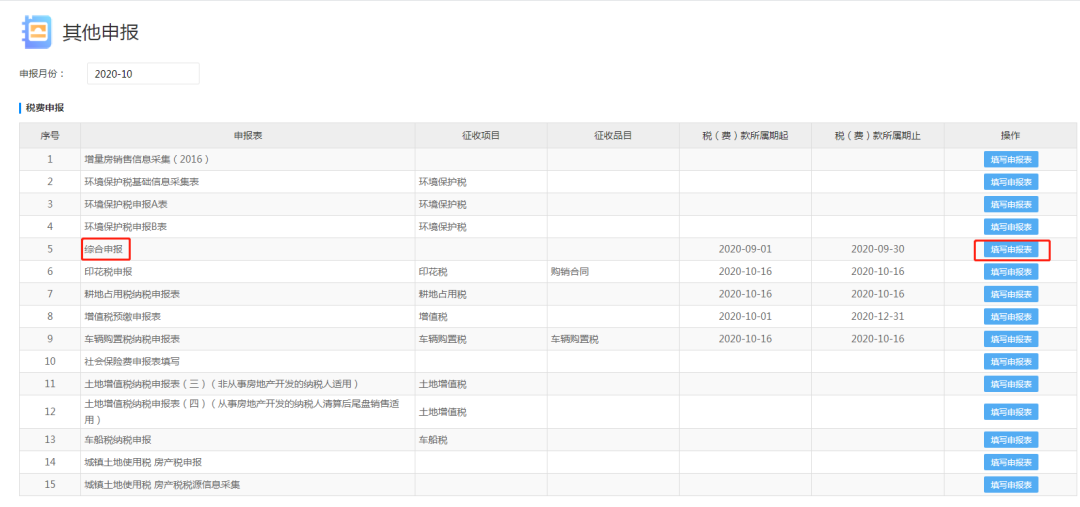Click 填写申报表 for 环境保护税基础信息采集表
The height and width of the screenshot is (507, 1080).
click(x=1010, y=182)
